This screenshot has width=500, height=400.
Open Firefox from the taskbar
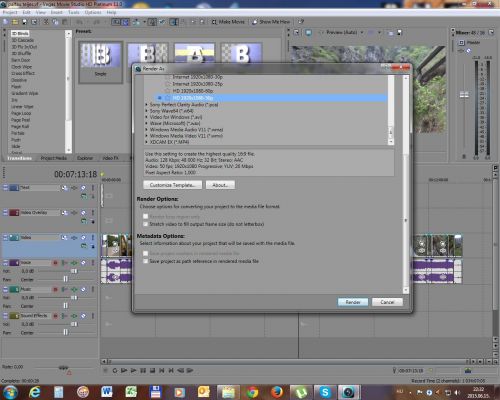[277, 392]
